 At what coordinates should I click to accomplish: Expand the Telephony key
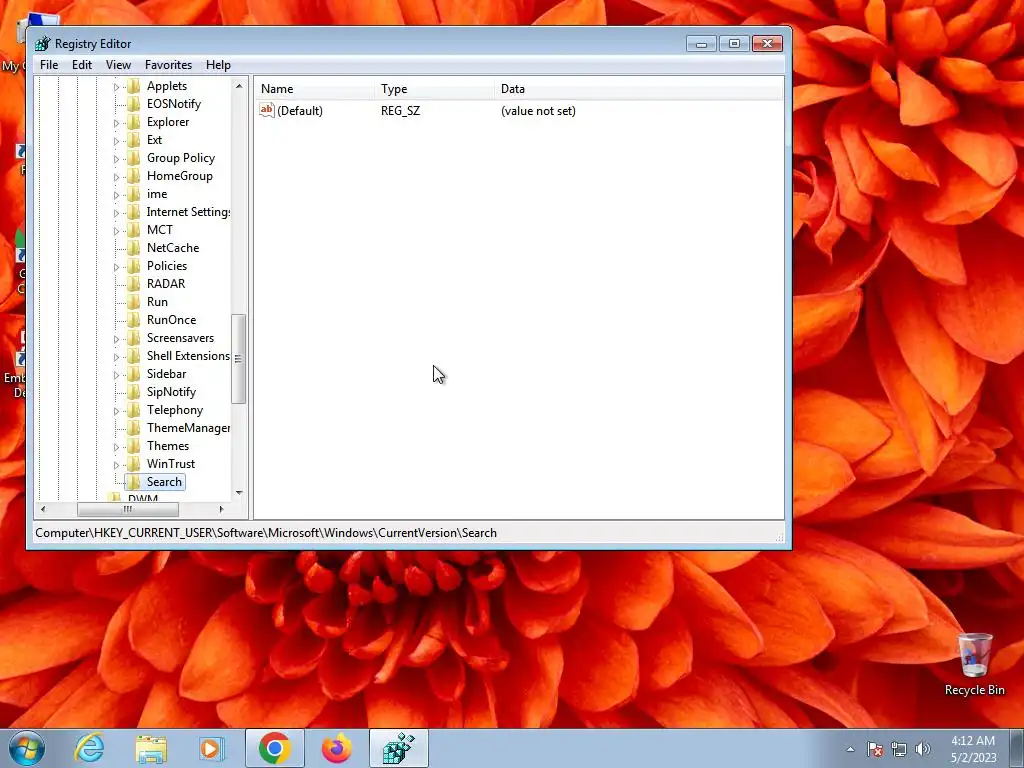pos(116,411)
